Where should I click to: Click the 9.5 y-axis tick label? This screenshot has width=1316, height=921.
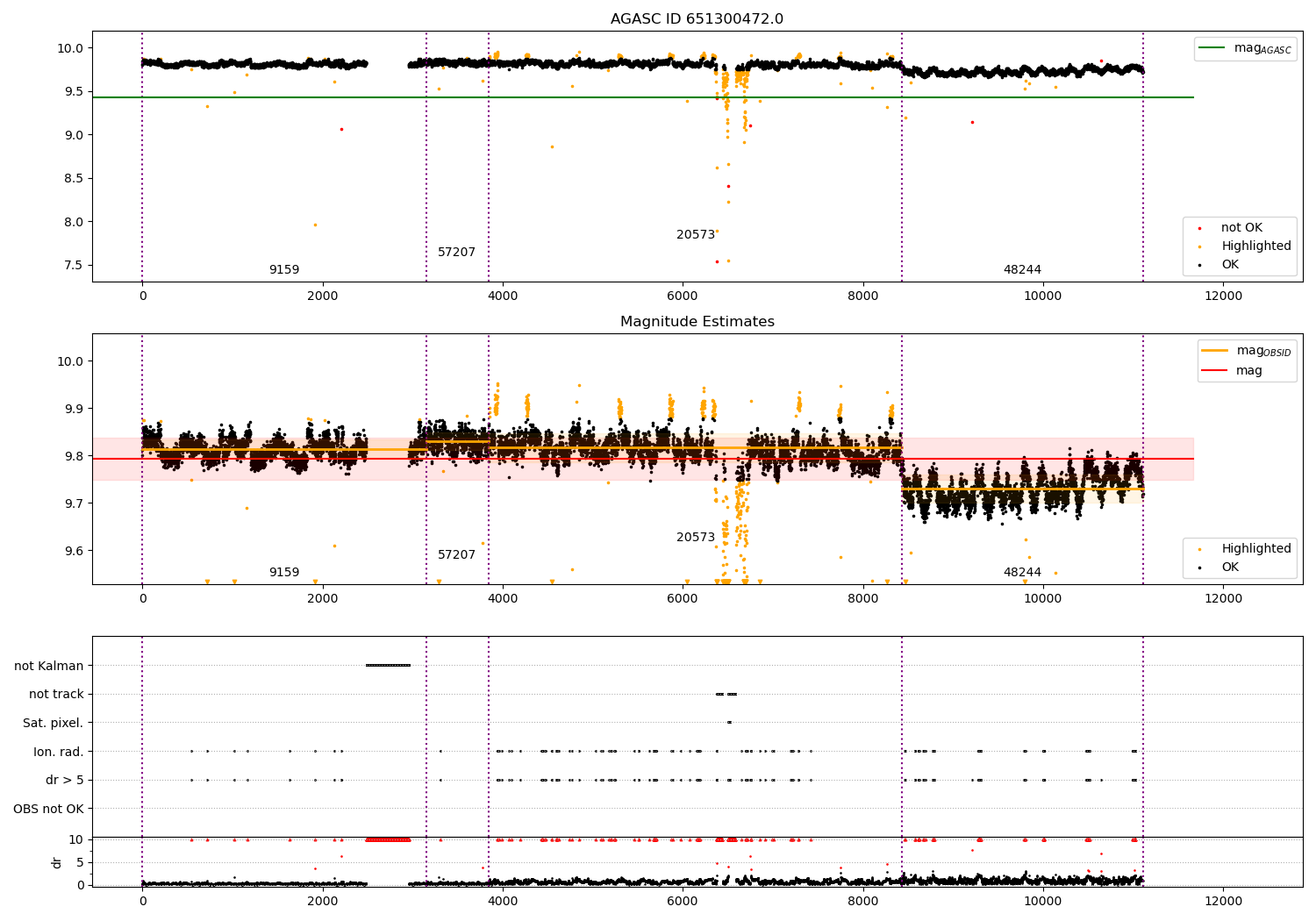[74, 91]
